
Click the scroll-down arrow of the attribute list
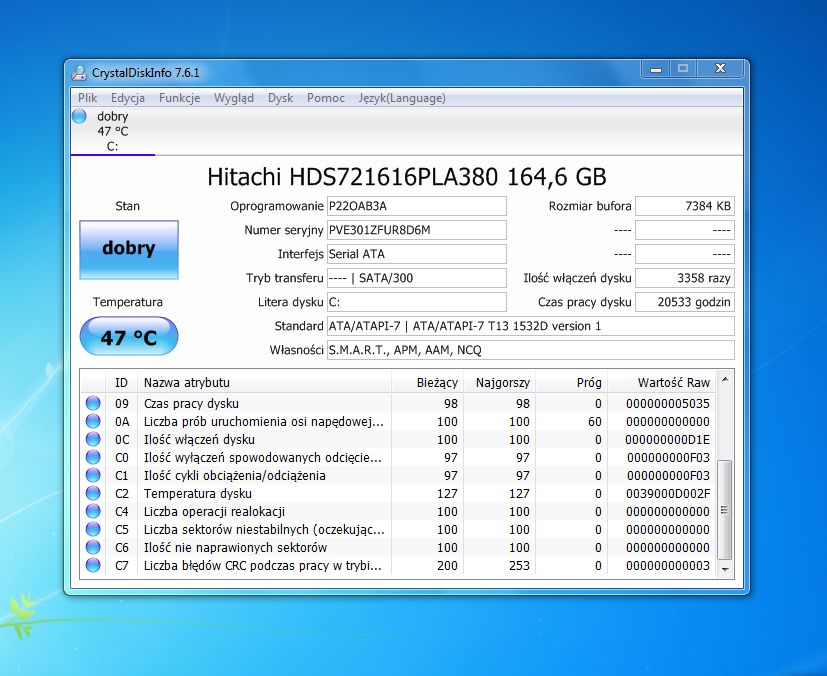pyautogui.click(x=725, y=569)
